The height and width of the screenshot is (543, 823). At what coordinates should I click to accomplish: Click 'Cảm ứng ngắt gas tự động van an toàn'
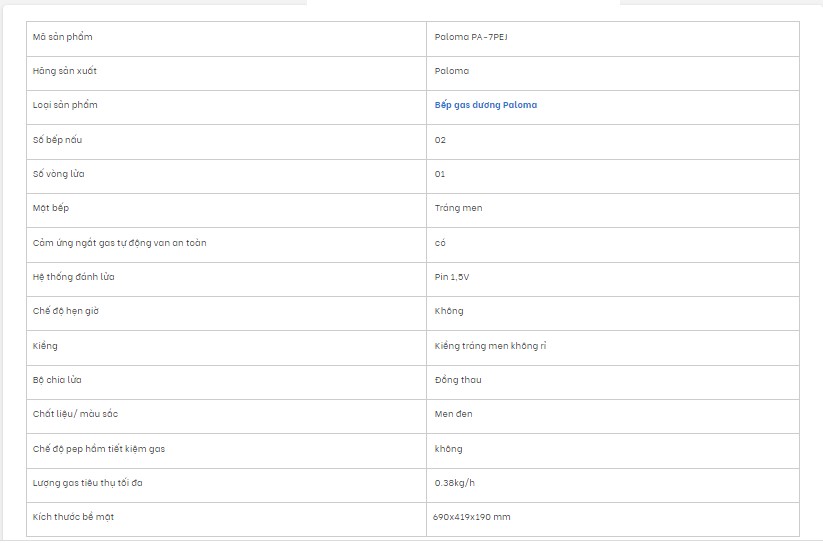[120, 242]
